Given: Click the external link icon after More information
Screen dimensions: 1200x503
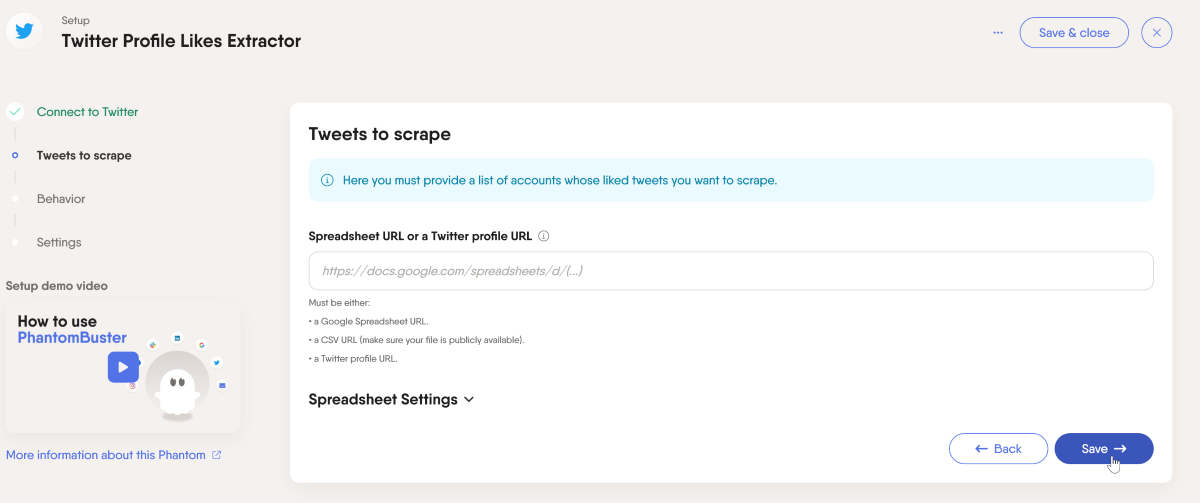Looking at the screenshot, I should coord(216,455).
